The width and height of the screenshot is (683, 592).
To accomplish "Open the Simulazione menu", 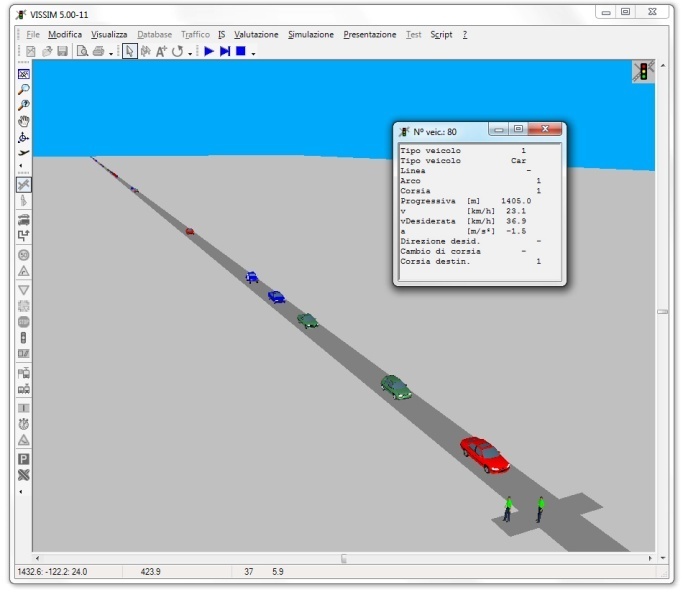I will (310, 34).
